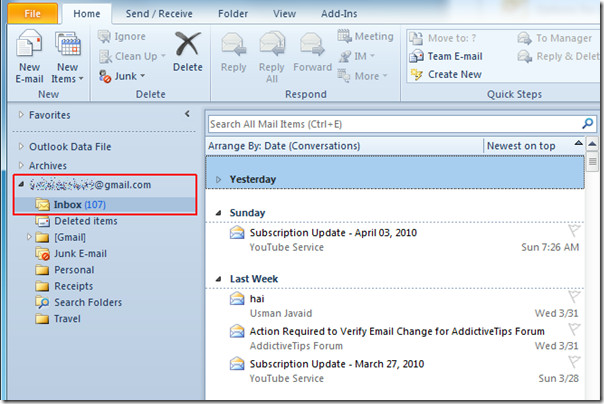This screenshot has width=604, height=404.
Task: Expand the Favorites section
Action: [21, 114]
